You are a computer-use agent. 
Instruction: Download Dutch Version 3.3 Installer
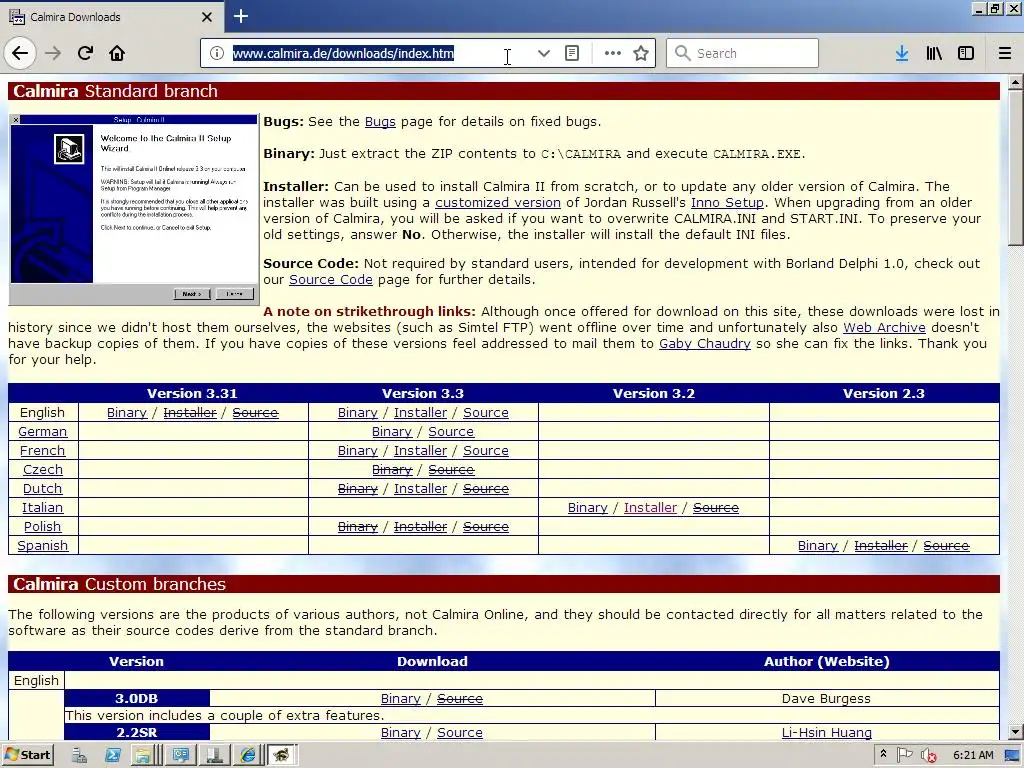point(420,488)
